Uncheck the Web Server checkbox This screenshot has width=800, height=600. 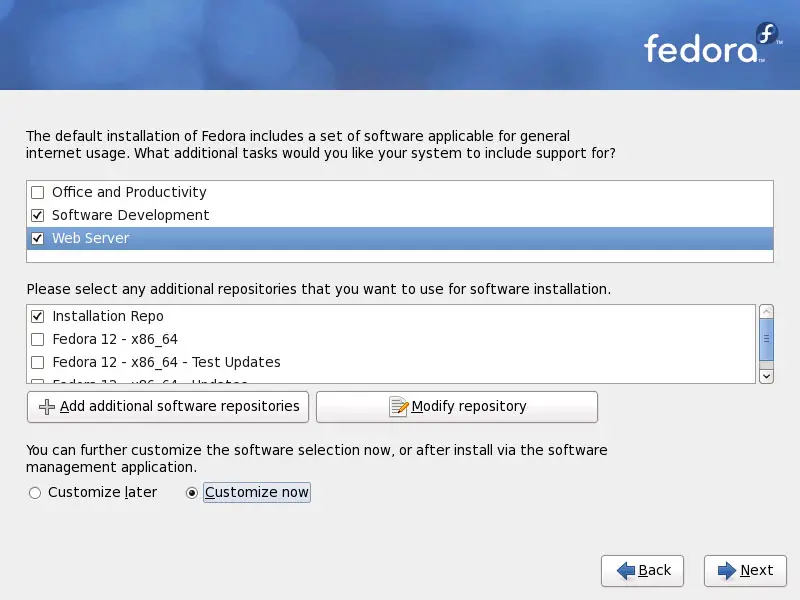[x=37, y=238]
